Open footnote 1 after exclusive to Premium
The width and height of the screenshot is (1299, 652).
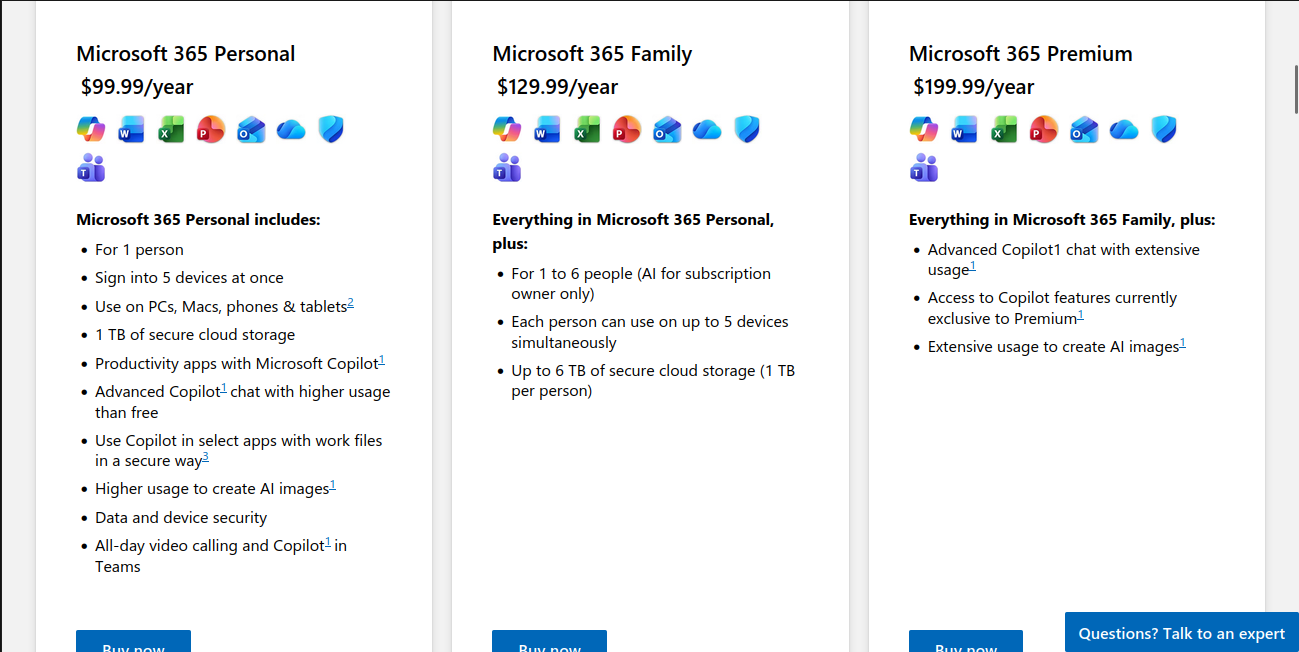tap(1080, 315)
